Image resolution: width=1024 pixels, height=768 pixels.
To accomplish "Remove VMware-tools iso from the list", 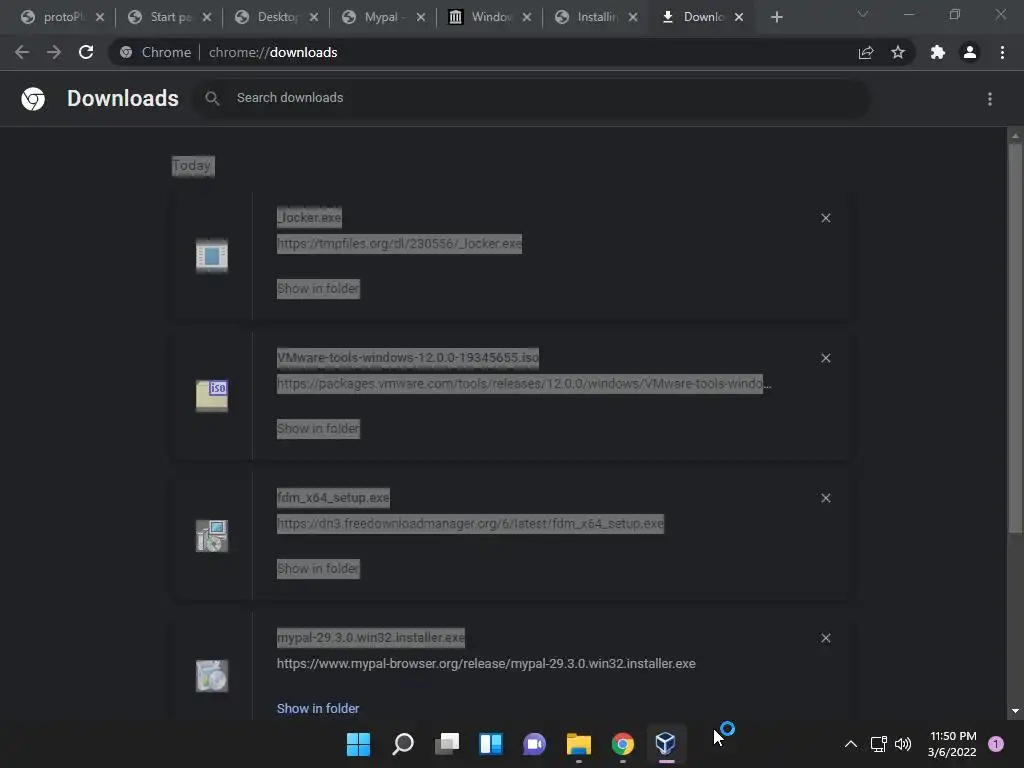I will 825,358.
